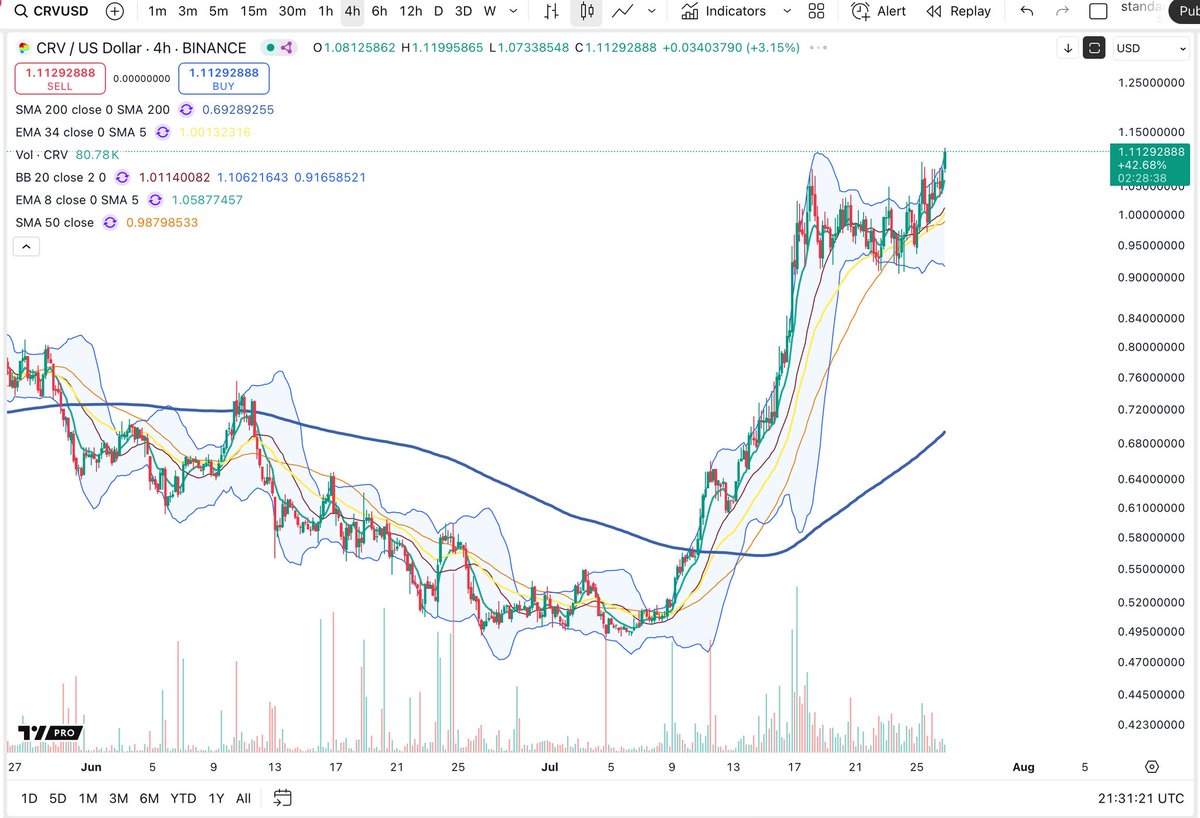
Task: Click the SELL price button
Action: pyautogui.click(x=59, y=78)
